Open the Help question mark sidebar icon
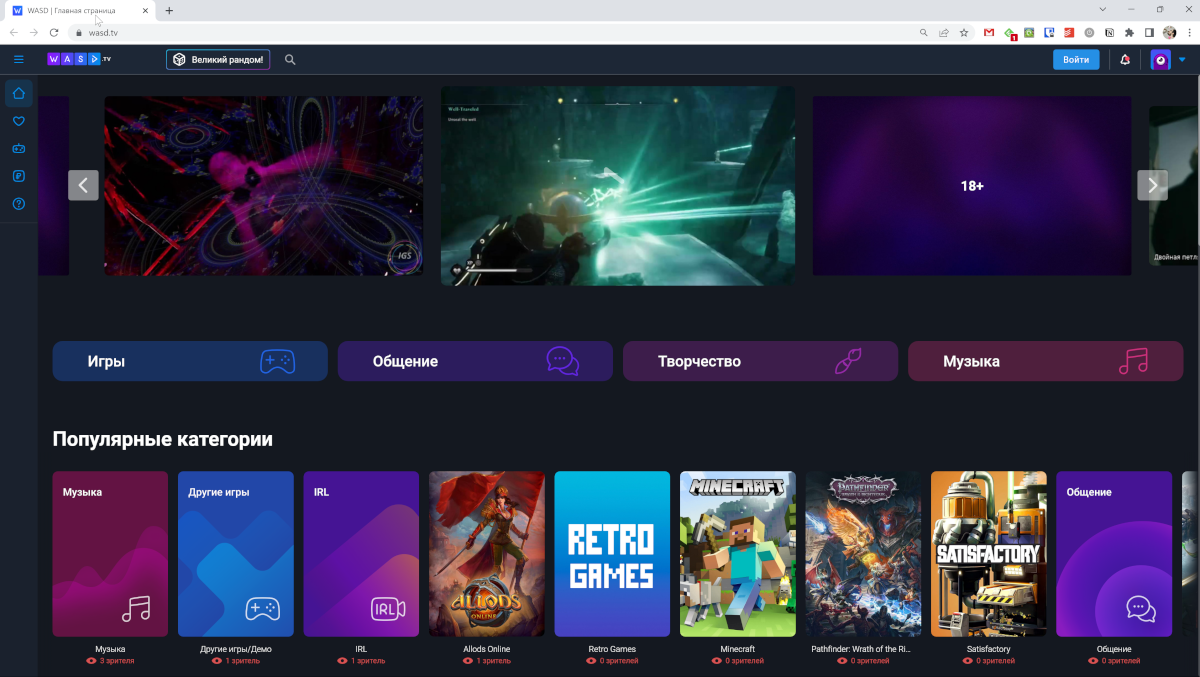This screenshot has height=677, width=1200. click(x=19, y=204)
